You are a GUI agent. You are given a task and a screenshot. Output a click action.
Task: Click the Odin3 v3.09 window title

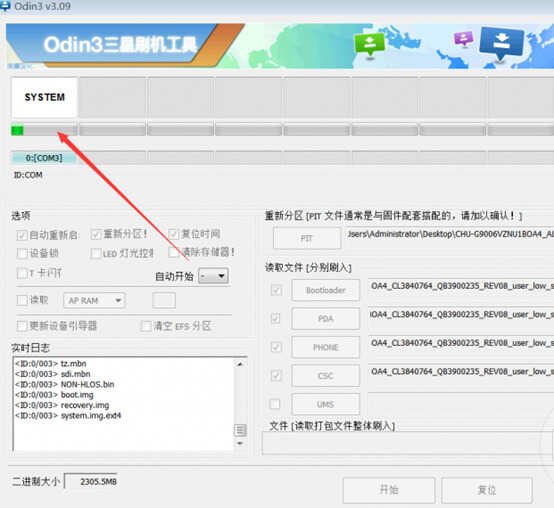coord(42,6)
